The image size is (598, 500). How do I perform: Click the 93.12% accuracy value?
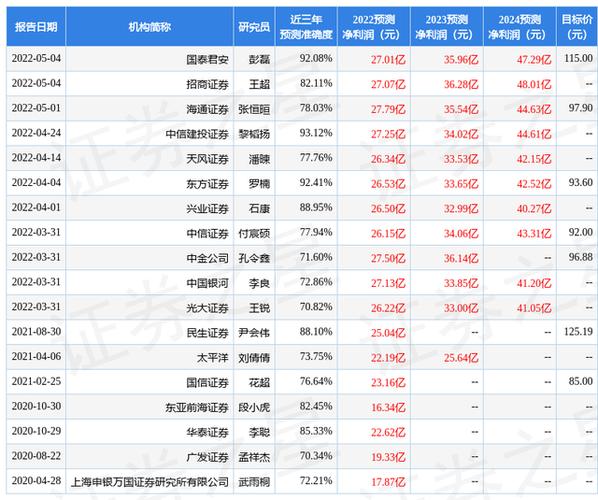click(x=316, y=133)
